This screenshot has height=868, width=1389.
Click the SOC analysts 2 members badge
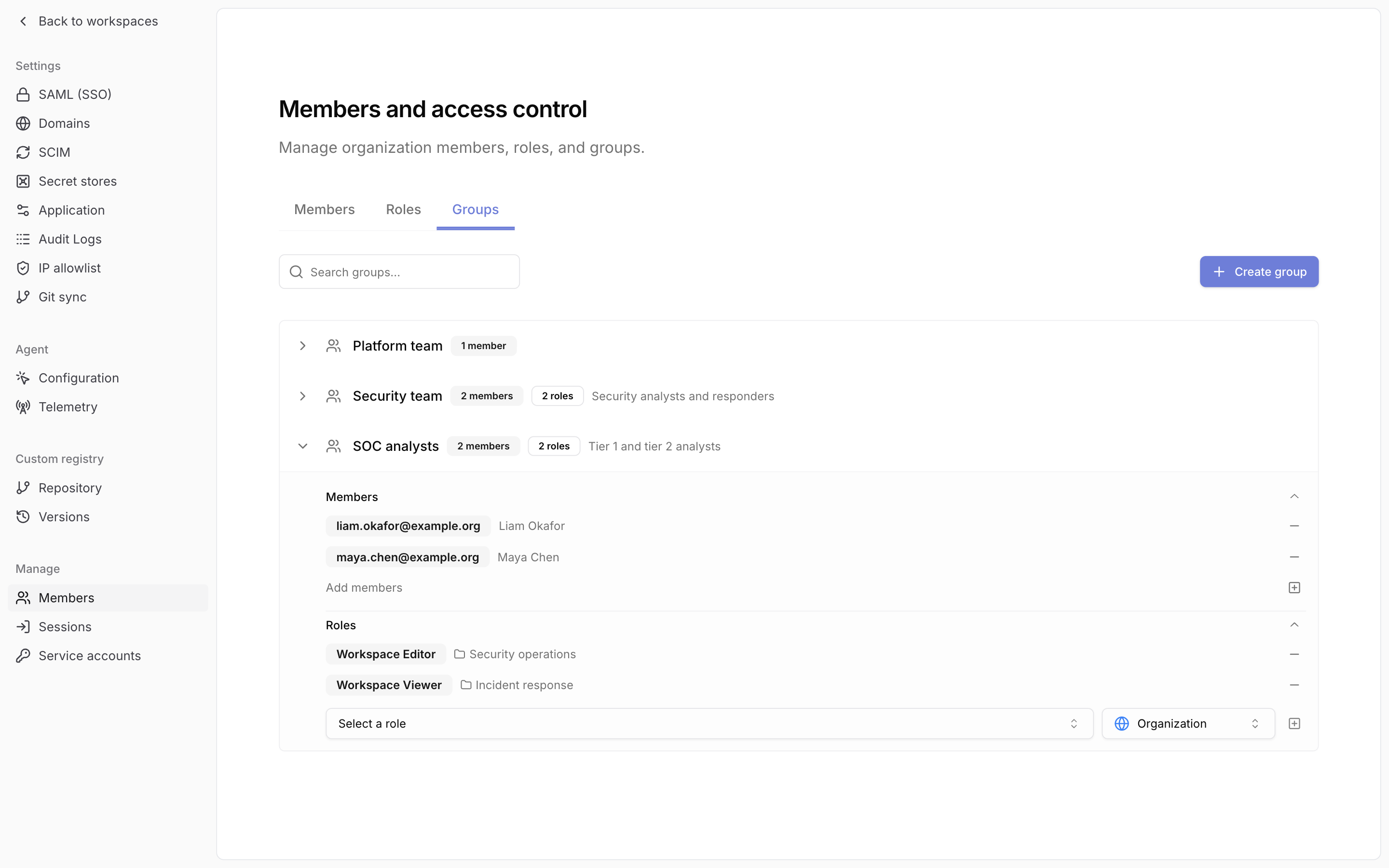pos(483,446)
